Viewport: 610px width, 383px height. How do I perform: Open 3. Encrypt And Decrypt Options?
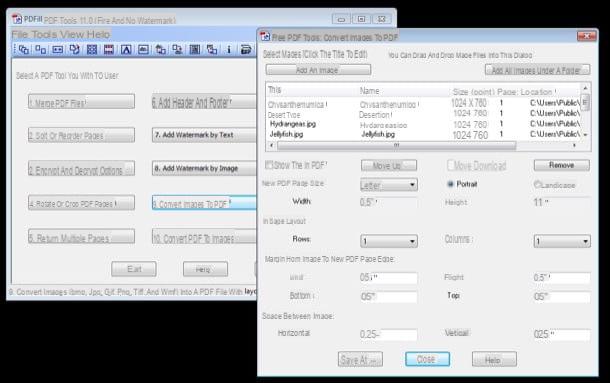coord(81,169)
